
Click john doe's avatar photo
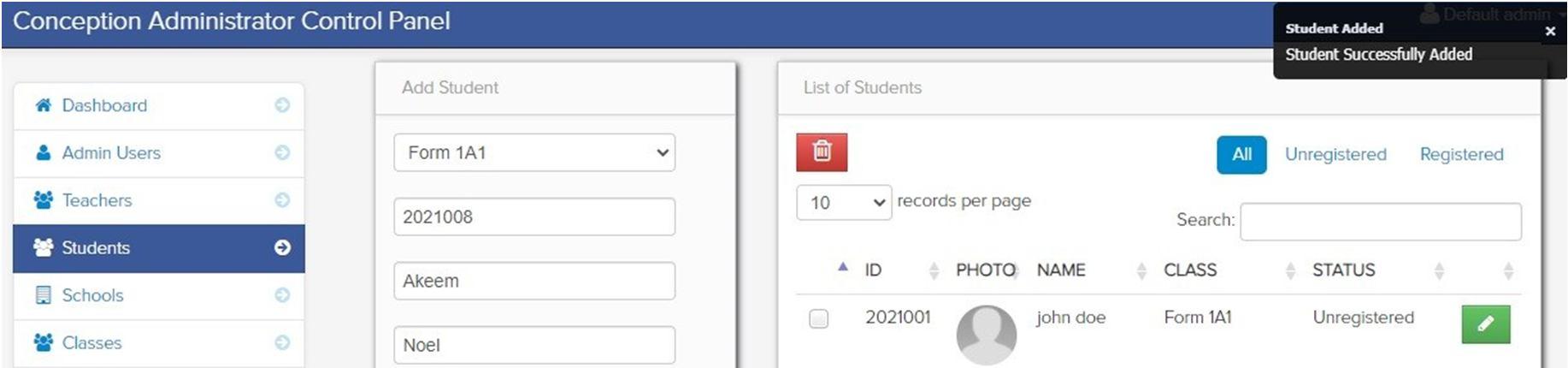tap(986, 335)
